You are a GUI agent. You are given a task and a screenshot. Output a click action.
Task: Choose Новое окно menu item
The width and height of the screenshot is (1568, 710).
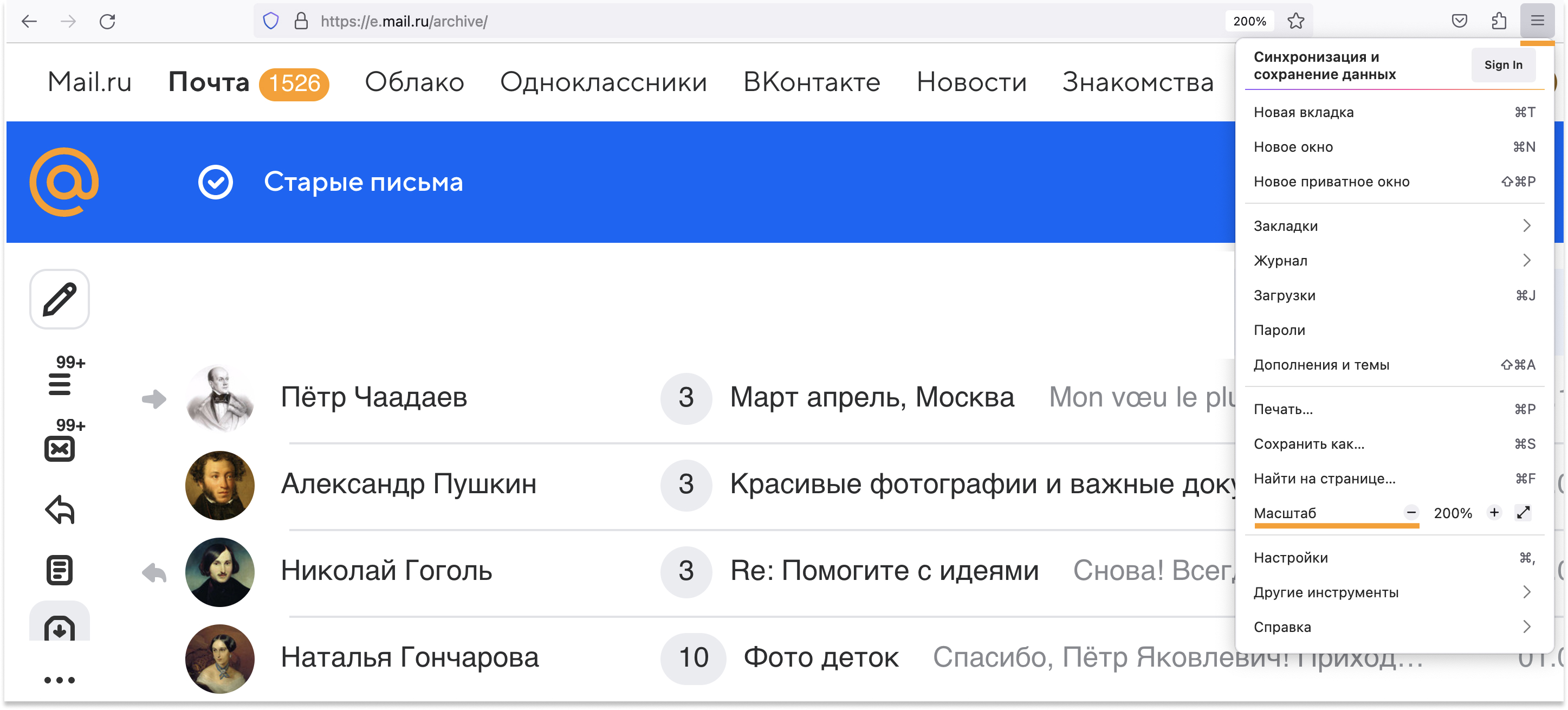pyautogui.click(x=1394, y=147)
